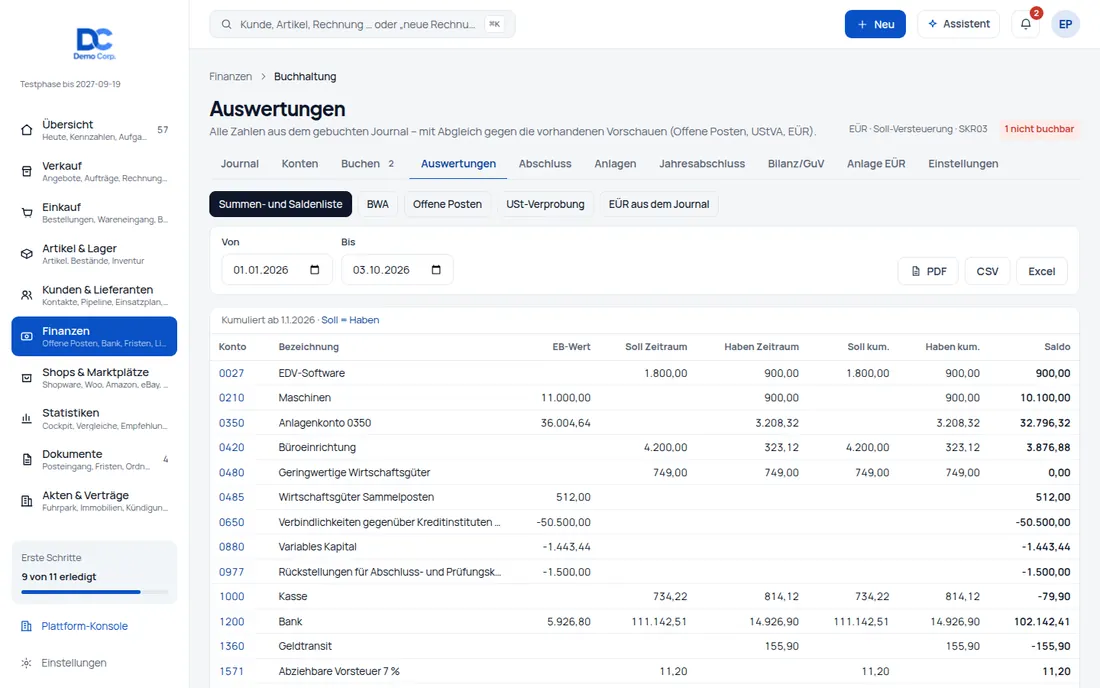Click the Einkauf shopping cart icon
Image resolution: width=1100 pixels, height=688 pixels.
point(27,213)
